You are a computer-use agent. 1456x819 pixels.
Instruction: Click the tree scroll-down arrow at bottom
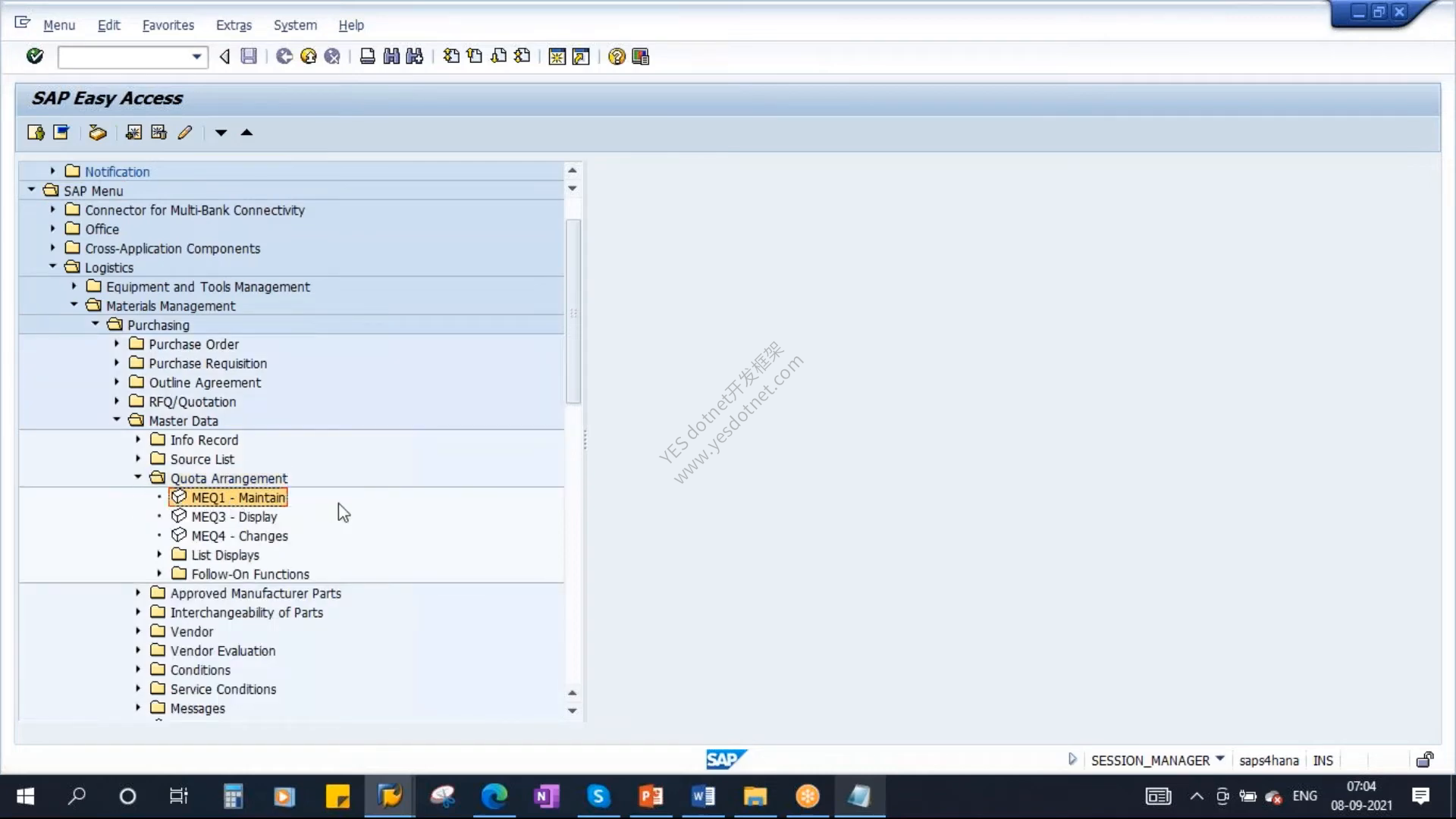(573, 711)
